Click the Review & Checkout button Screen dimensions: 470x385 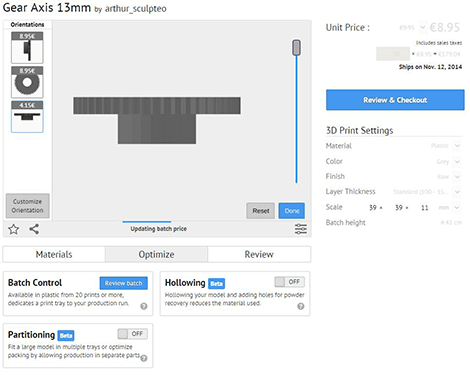395,100
